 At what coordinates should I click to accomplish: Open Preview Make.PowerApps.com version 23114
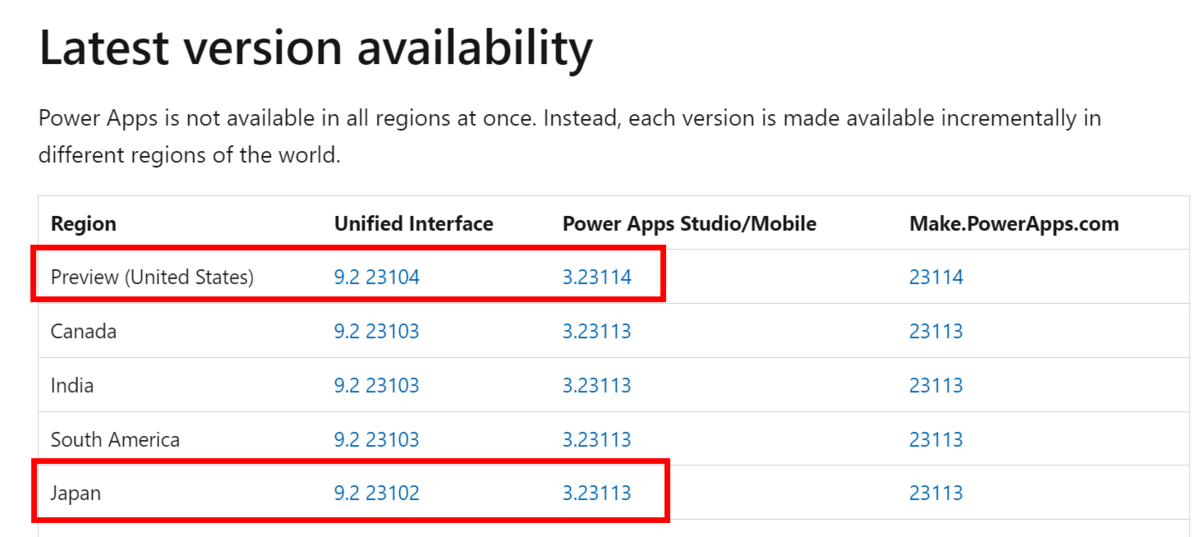pyautogui.click(x=935, y=277)
